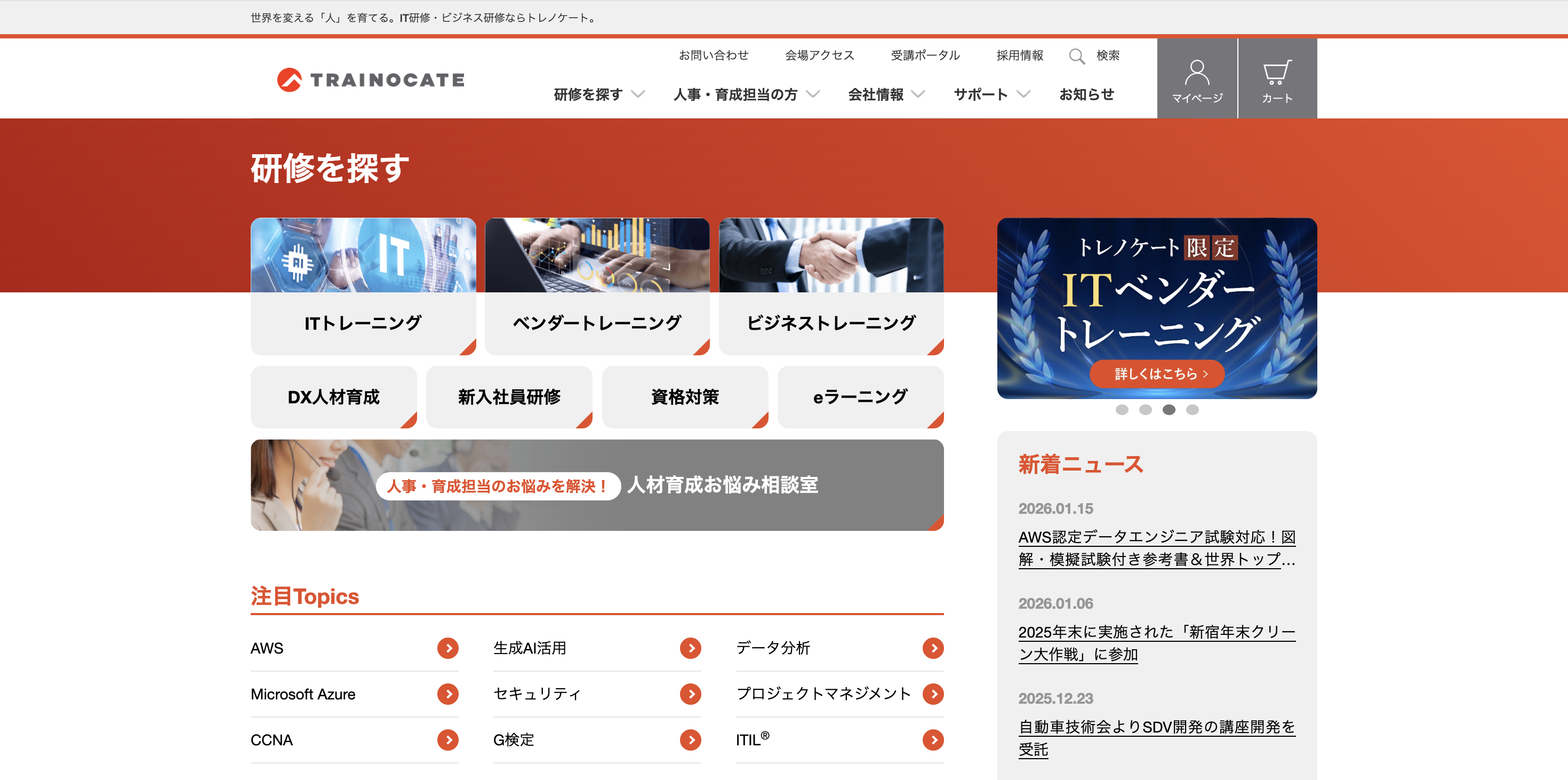This screenshot has height=780, width=1568.
Task: Click the arrow icon next to AWS
Action: [447, 648]
